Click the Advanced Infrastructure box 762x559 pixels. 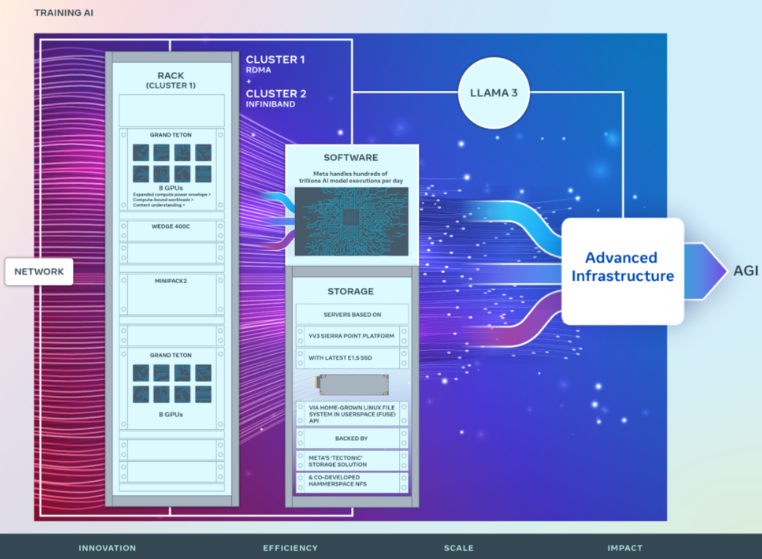click(x=623, y=271)
